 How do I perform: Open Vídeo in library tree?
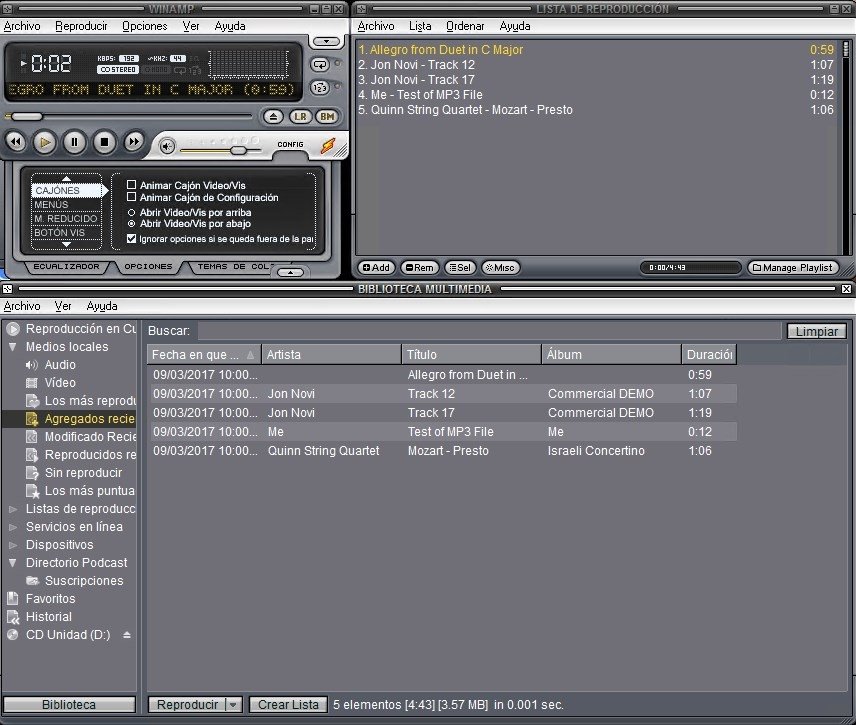pos(60,383)
